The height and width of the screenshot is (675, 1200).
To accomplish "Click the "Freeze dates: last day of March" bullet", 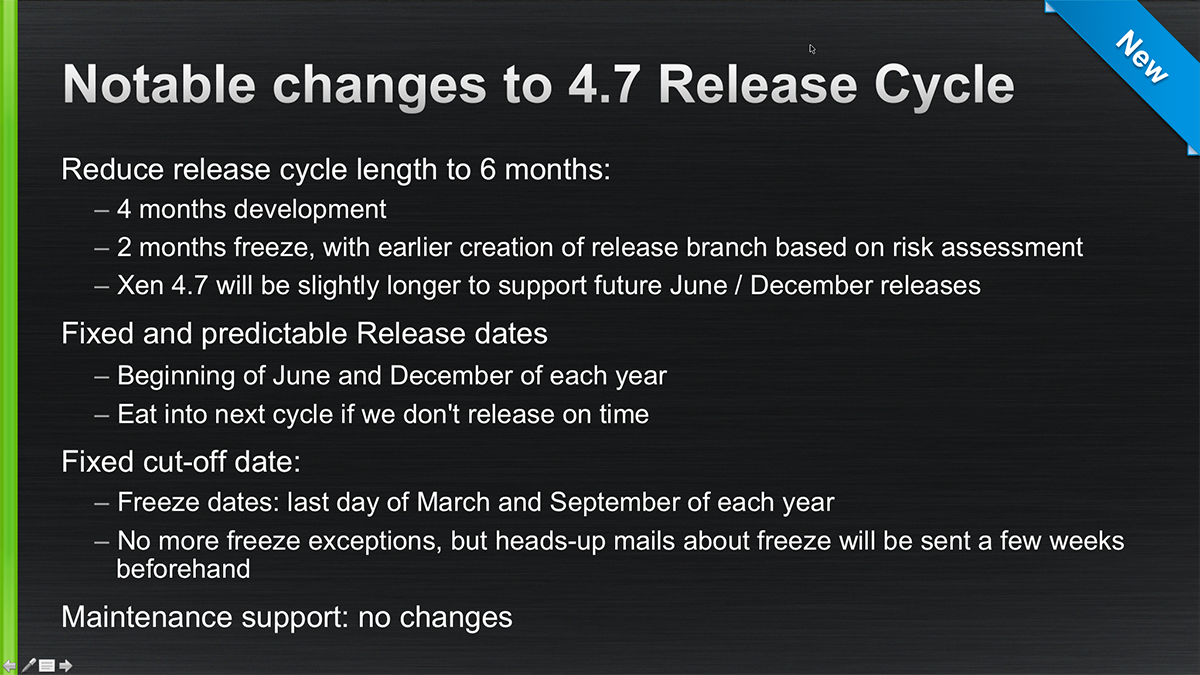I will [x=475, y=502].
